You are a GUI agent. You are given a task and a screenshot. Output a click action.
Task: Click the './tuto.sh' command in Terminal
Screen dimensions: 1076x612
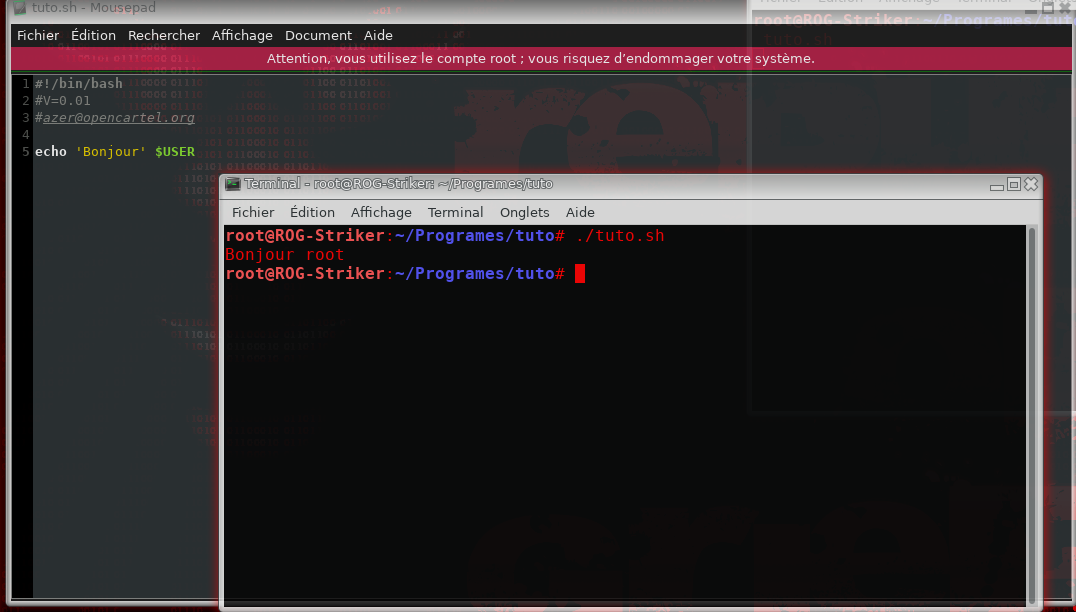(x=620, y=235)
